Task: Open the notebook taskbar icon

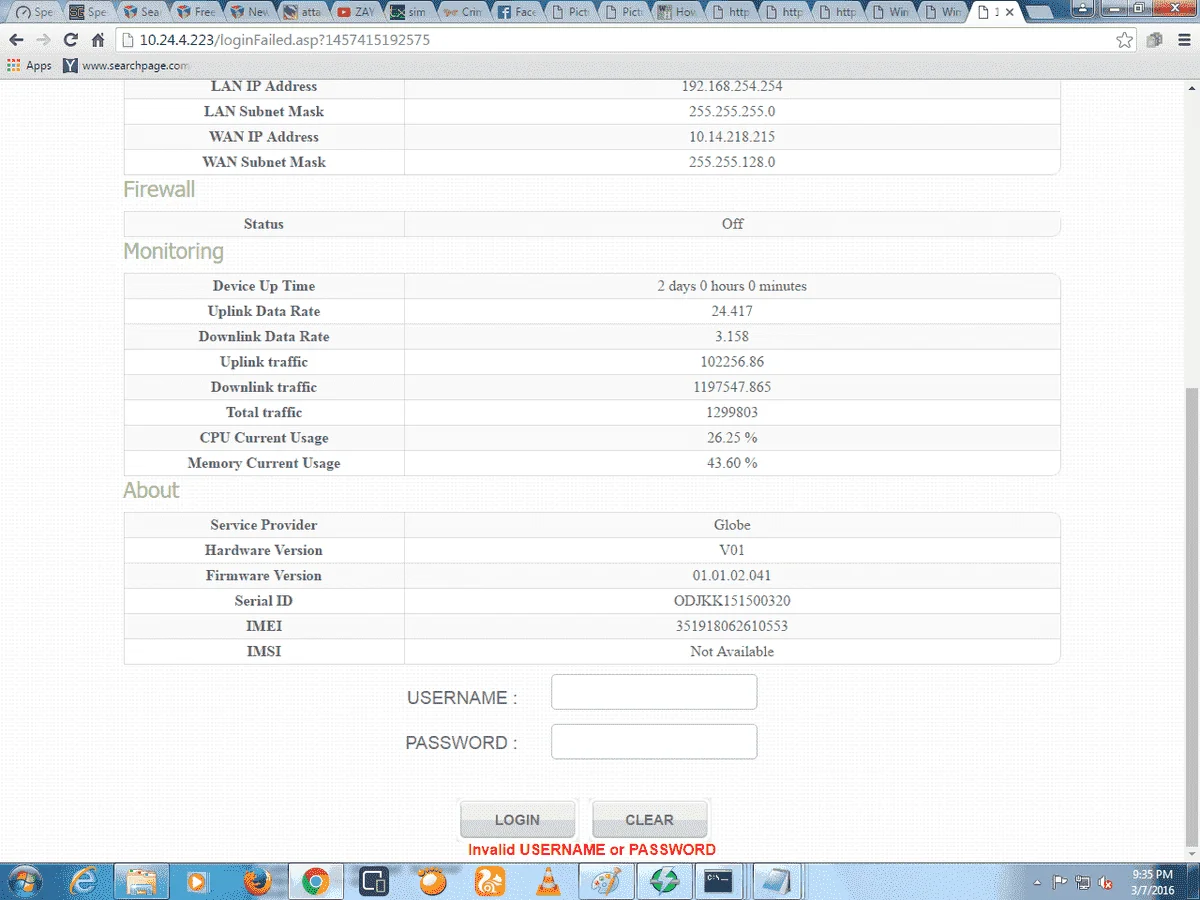Action: 776,881
